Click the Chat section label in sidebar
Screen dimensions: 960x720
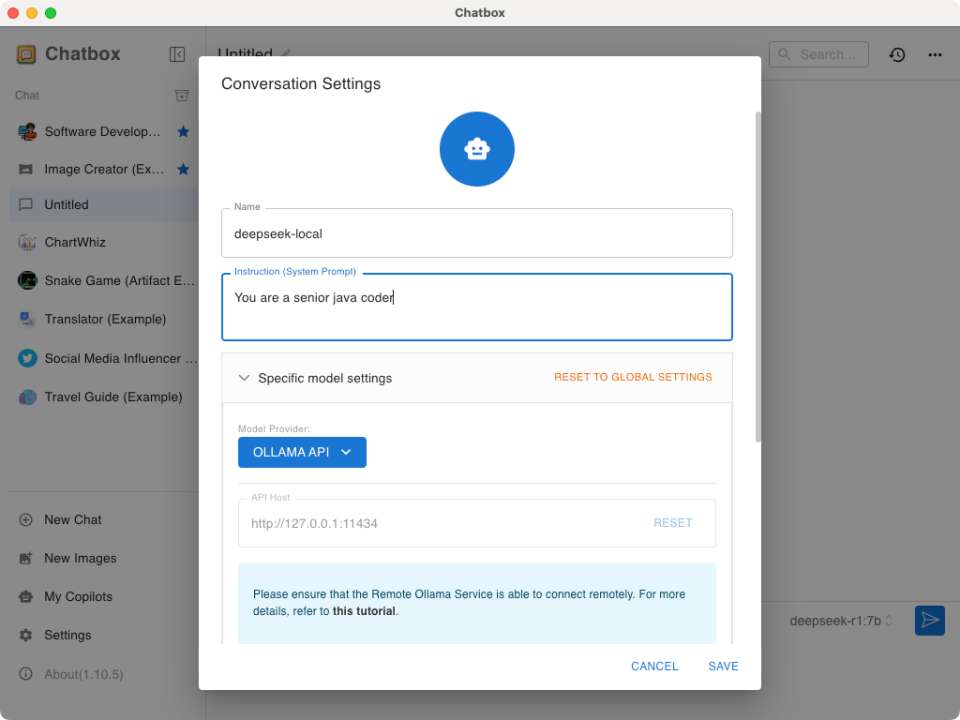[27, 96]
